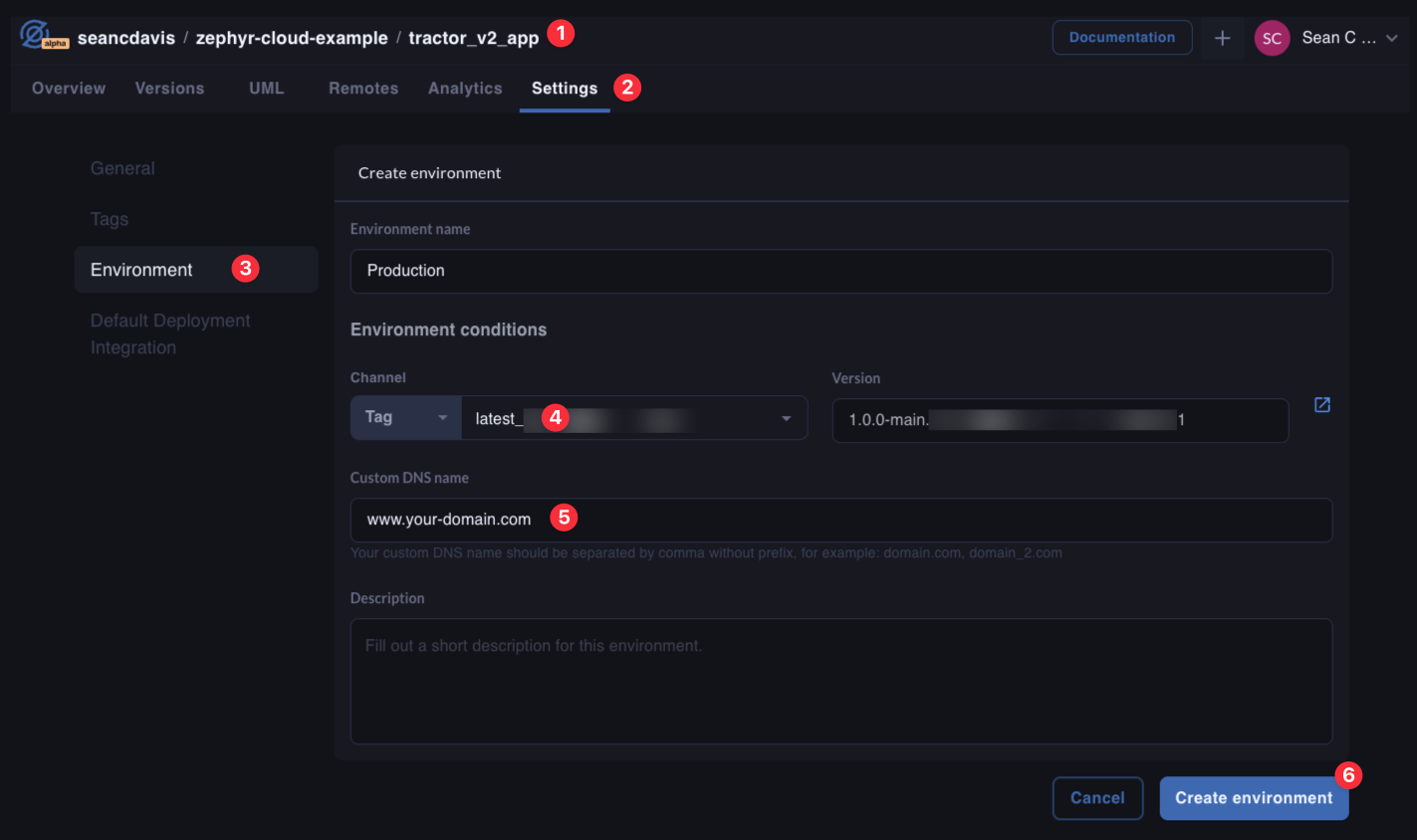Viewport: 1417px width, 840px height.
Task: Switch to the Versions tab
Action: coord(169,89)
